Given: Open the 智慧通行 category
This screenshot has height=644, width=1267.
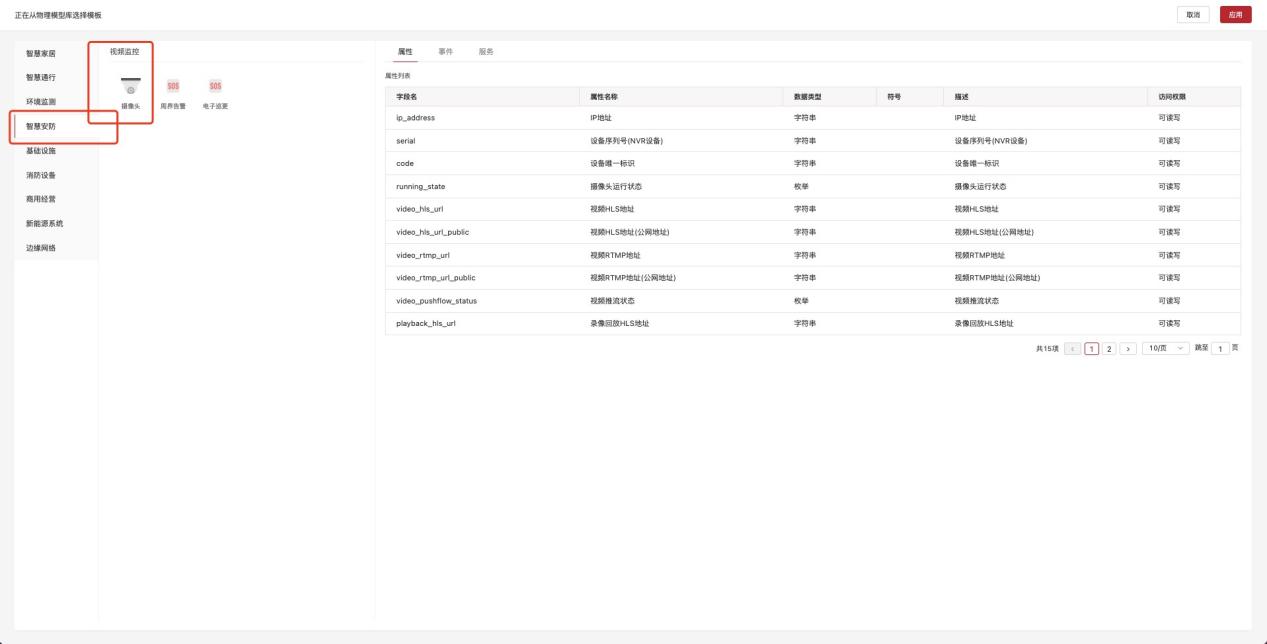Looking at the screenshot, I should (x=41, y=78).
